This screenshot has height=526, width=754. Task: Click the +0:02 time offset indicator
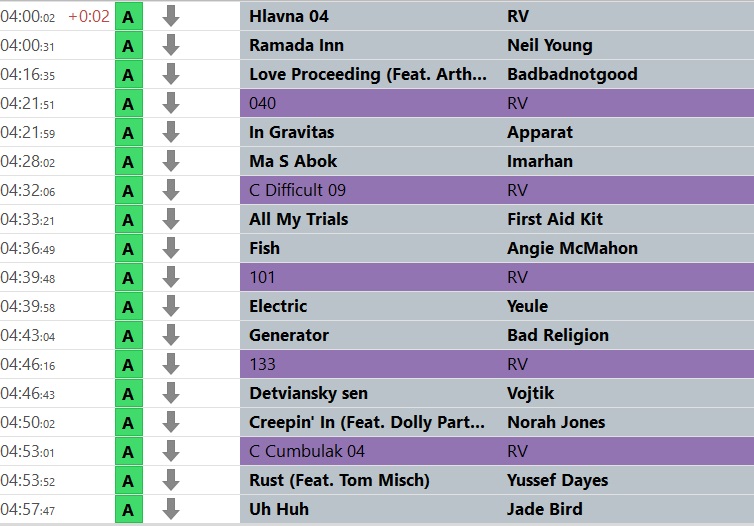point(89,16)
